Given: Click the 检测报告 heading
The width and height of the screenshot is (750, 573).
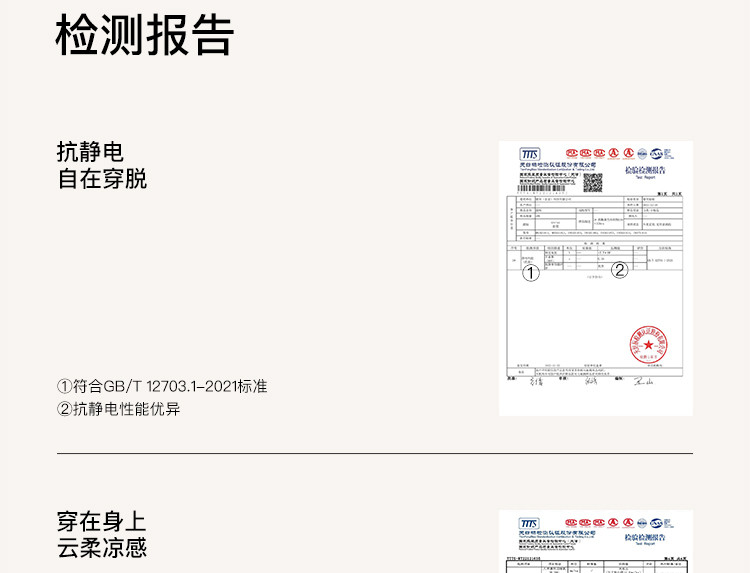Looking at the screenshot, I should click(145, 35).
